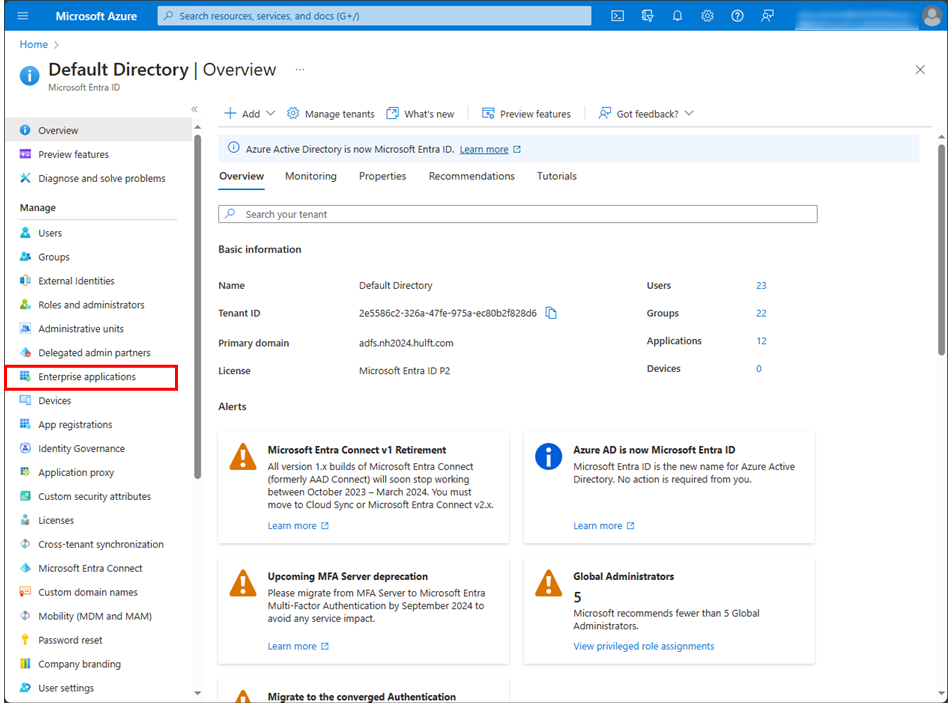Click the Custom domain names icon
The height and width of the screenshot is (703, 952).
[x=25, y=591]
